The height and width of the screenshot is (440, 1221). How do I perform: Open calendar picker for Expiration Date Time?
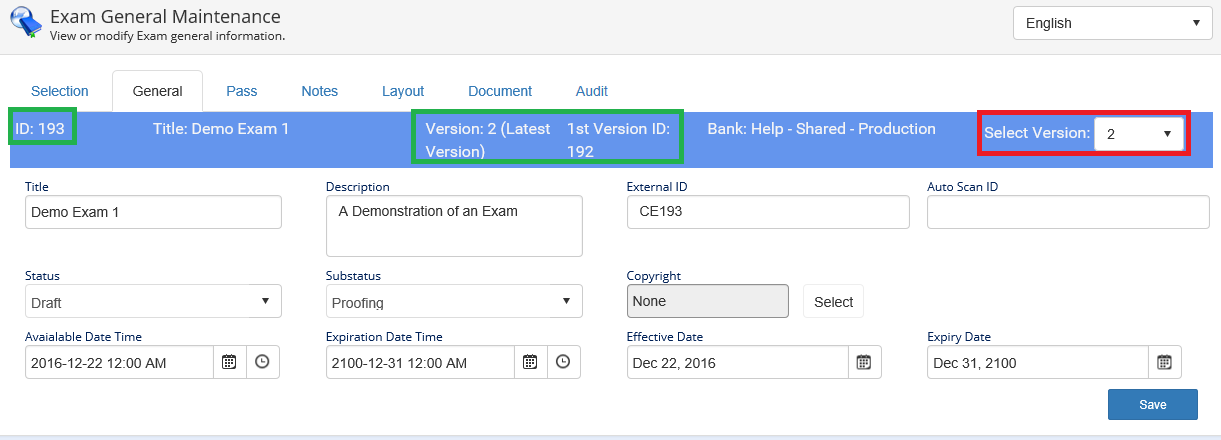[x=530, y=362]
